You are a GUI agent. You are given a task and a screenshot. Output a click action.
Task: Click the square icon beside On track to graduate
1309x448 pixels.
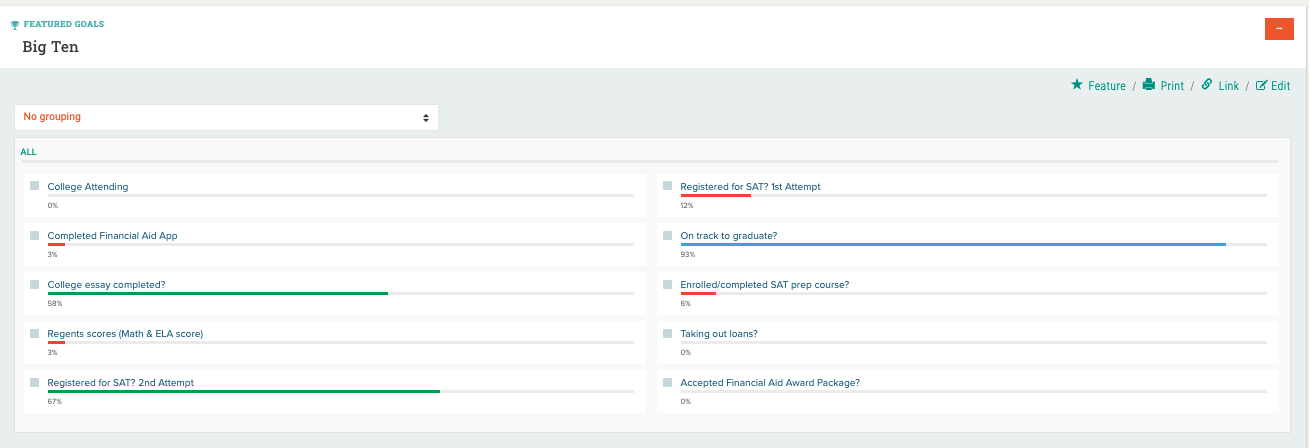[x=668, y=235]
